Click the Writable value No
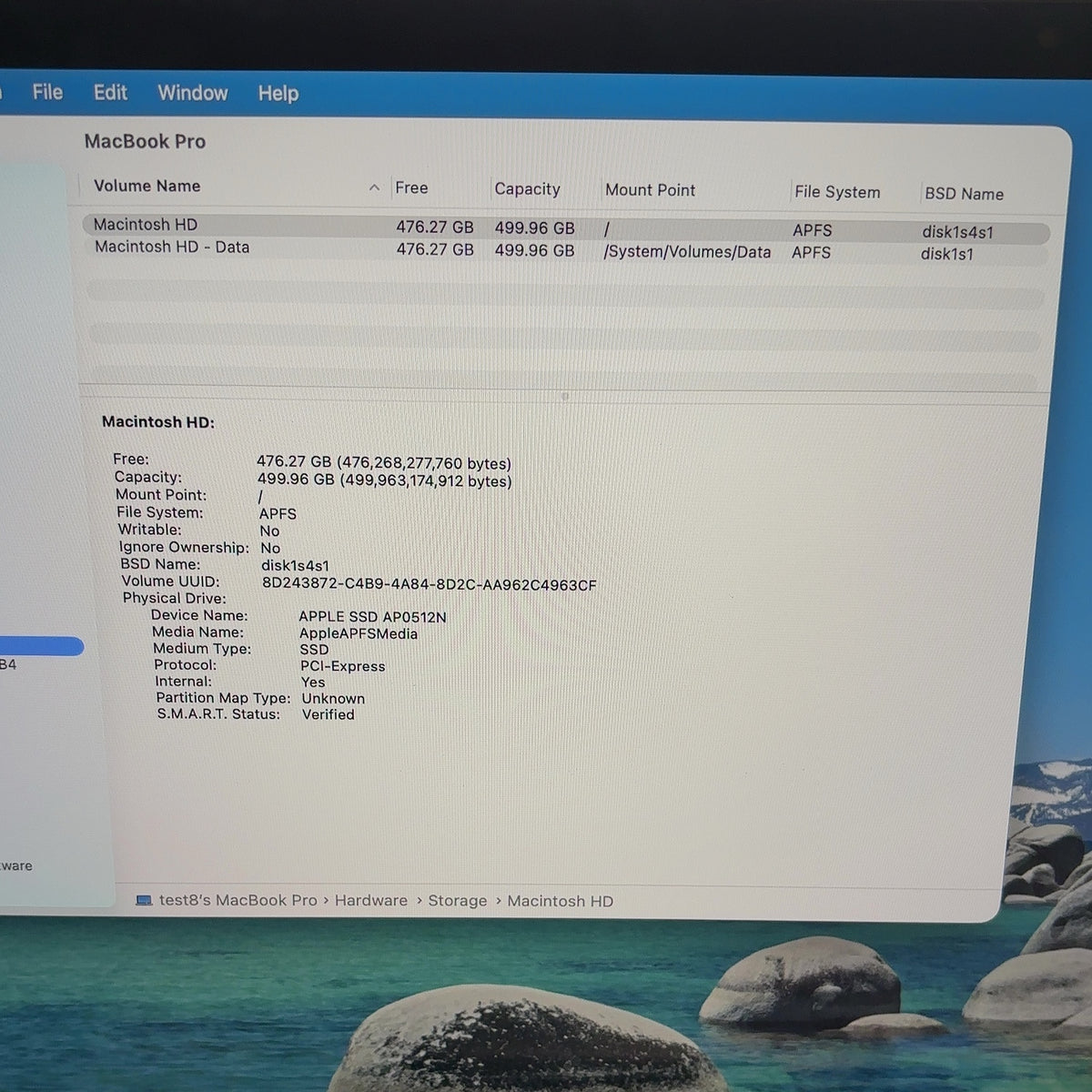The height and width of the screenshot is (1092, 1092). [269, 531]
